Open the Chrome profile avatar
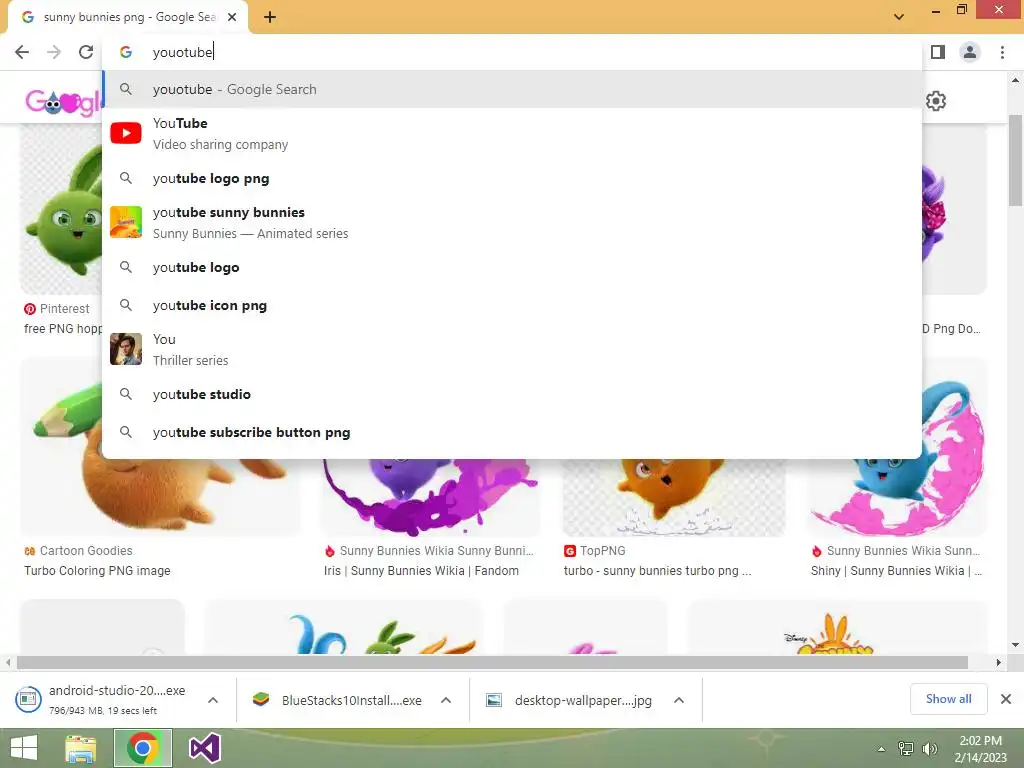This screenshot has height=768, width=1024. (970, 52)
